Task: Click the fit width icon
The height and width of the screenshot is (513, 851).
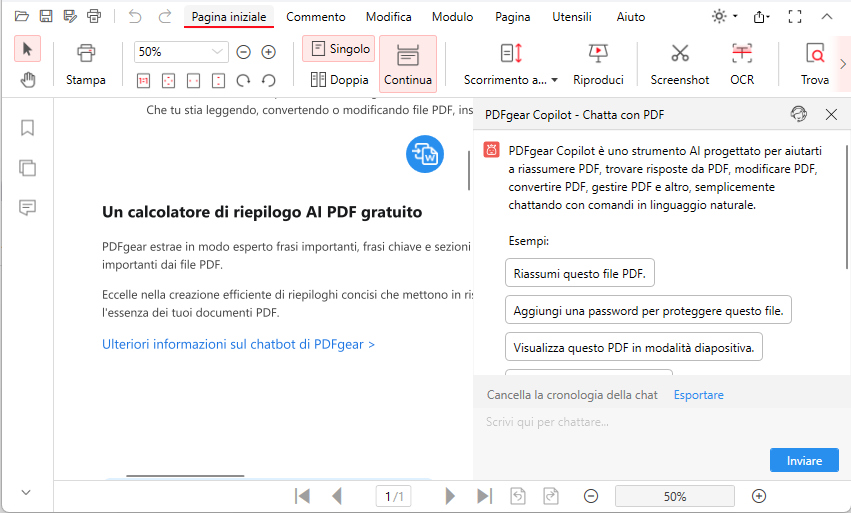Action: pos(193,81)
